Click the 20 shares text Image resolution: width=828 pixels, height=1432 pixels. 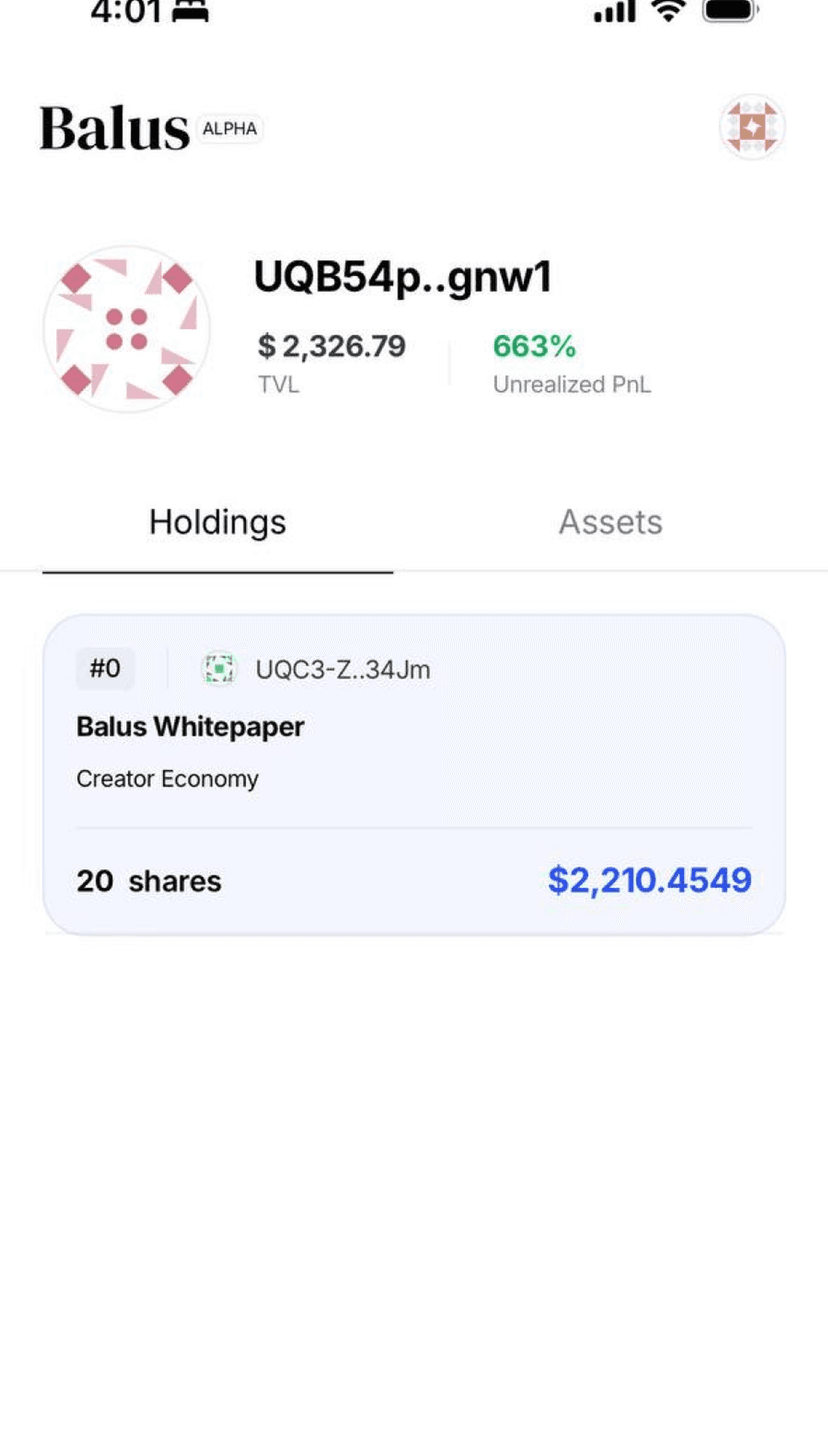pos(149,881)
